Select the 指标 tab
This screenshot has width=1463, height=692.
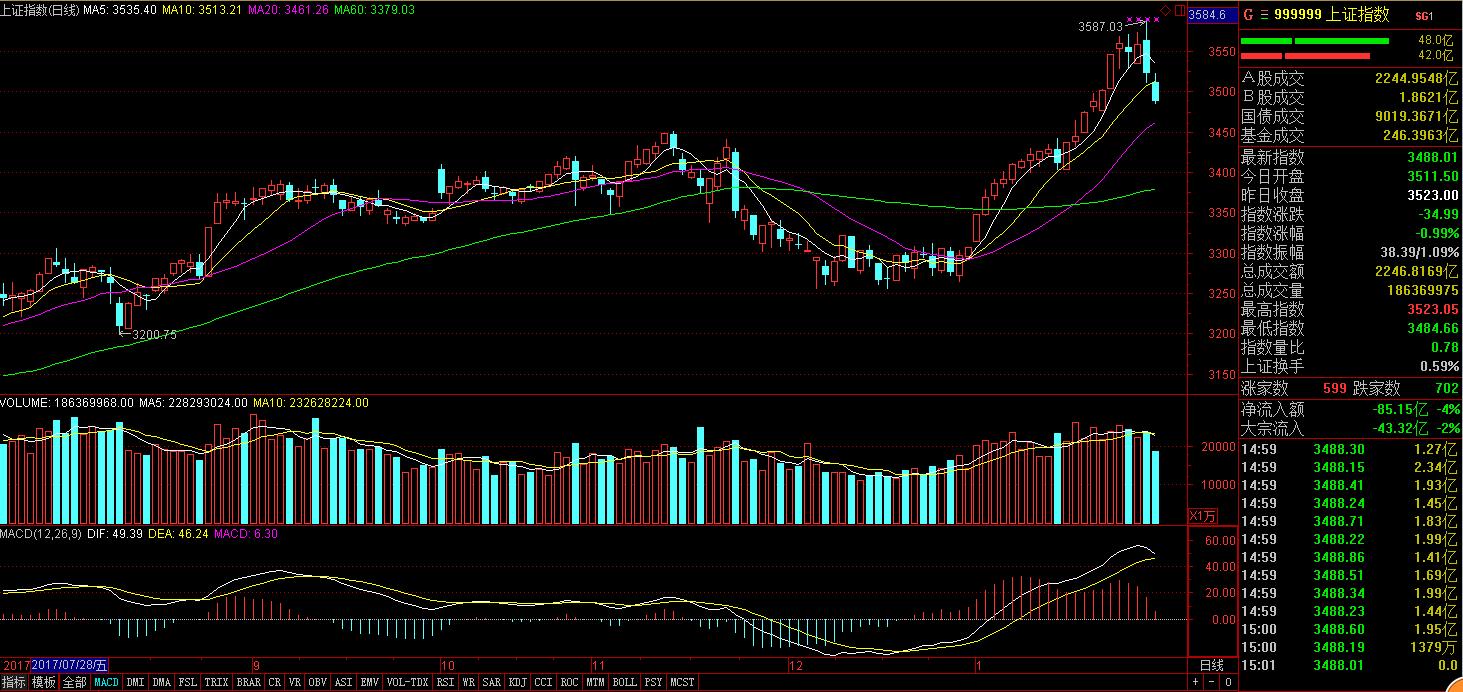click(x=14, y=682)
